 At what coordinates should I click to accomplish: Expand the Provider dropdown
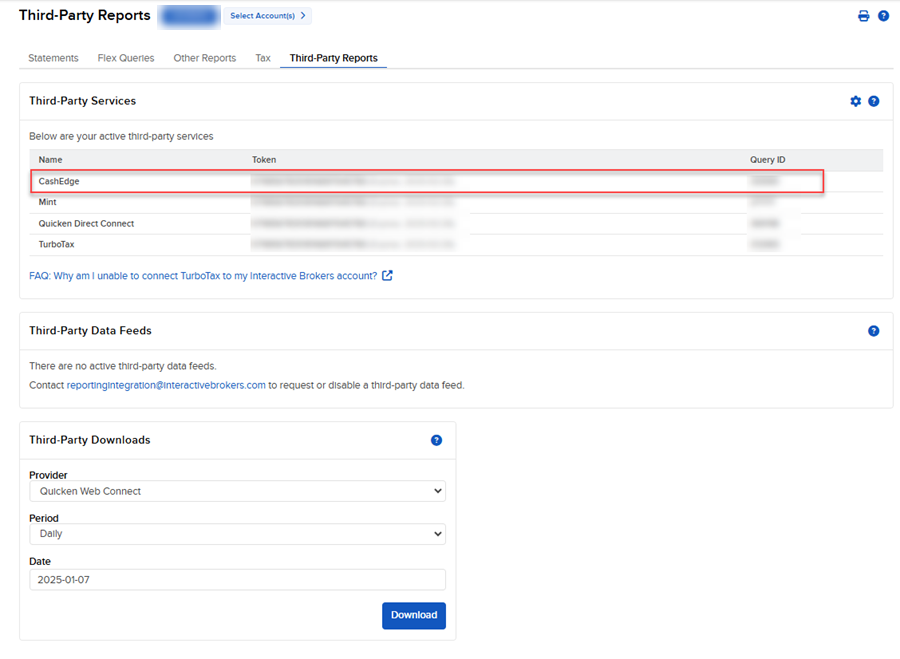tap(237, 491)
